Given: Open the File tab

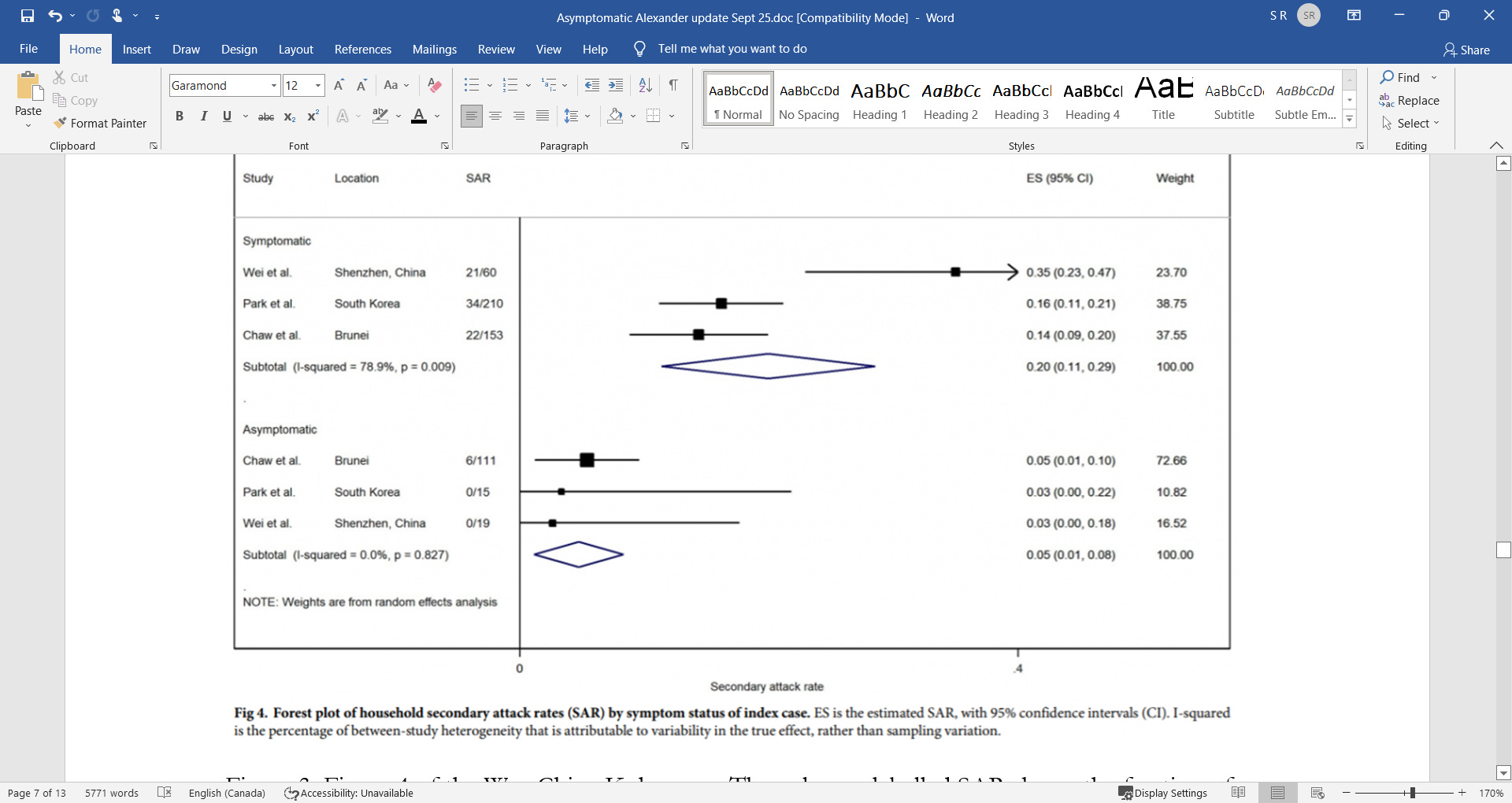Looking at the screenshot, I should click(x=28, y=49).
